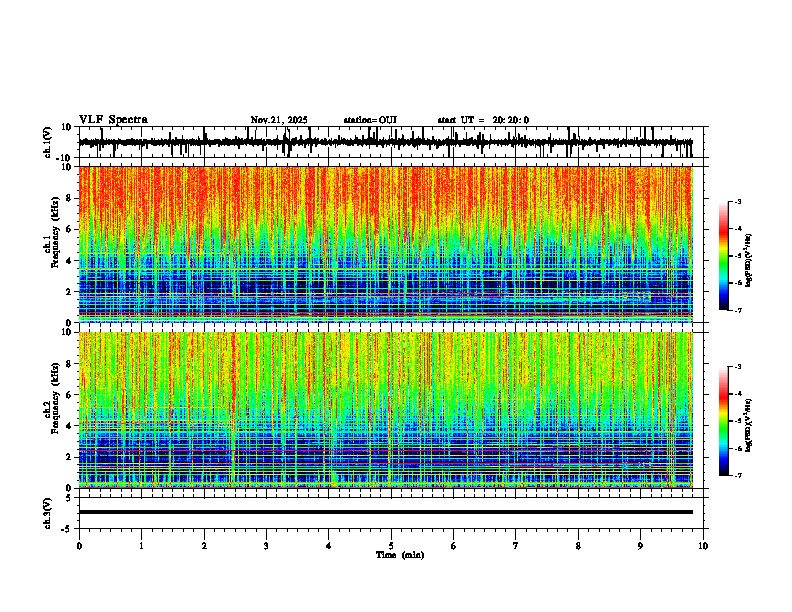Click the ch.2 color bar log(PSD) unit label
Screen dimensions: 792x612
(749, 425)
